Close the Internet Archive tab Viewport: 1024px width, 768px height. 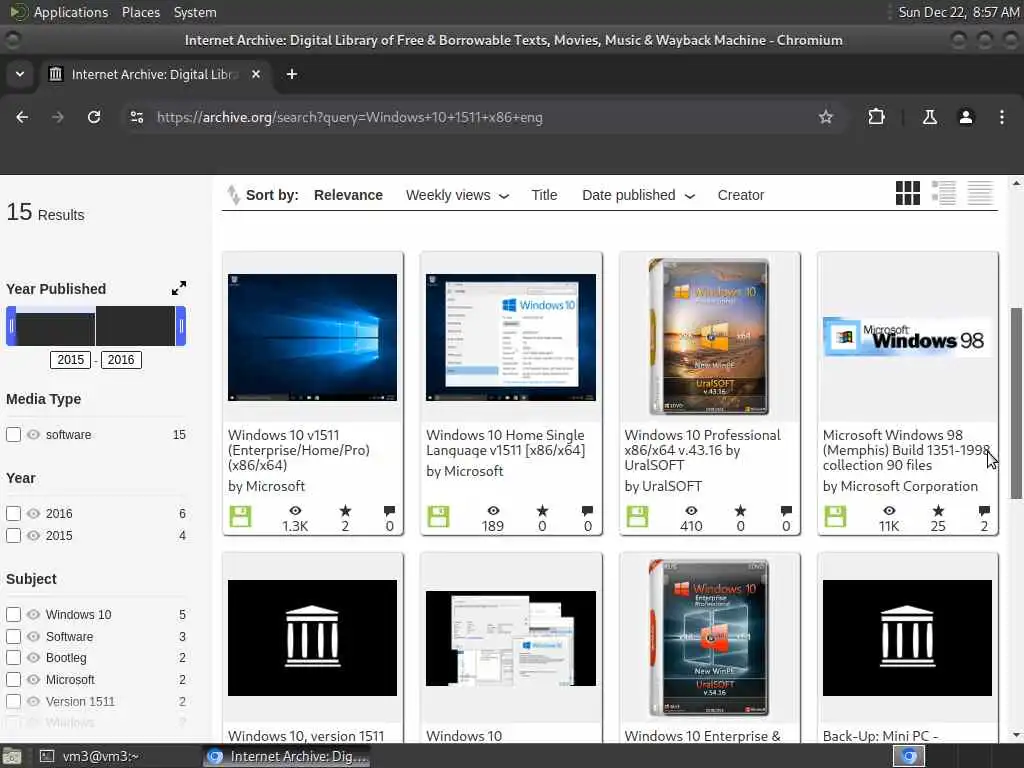pos(256,74)
